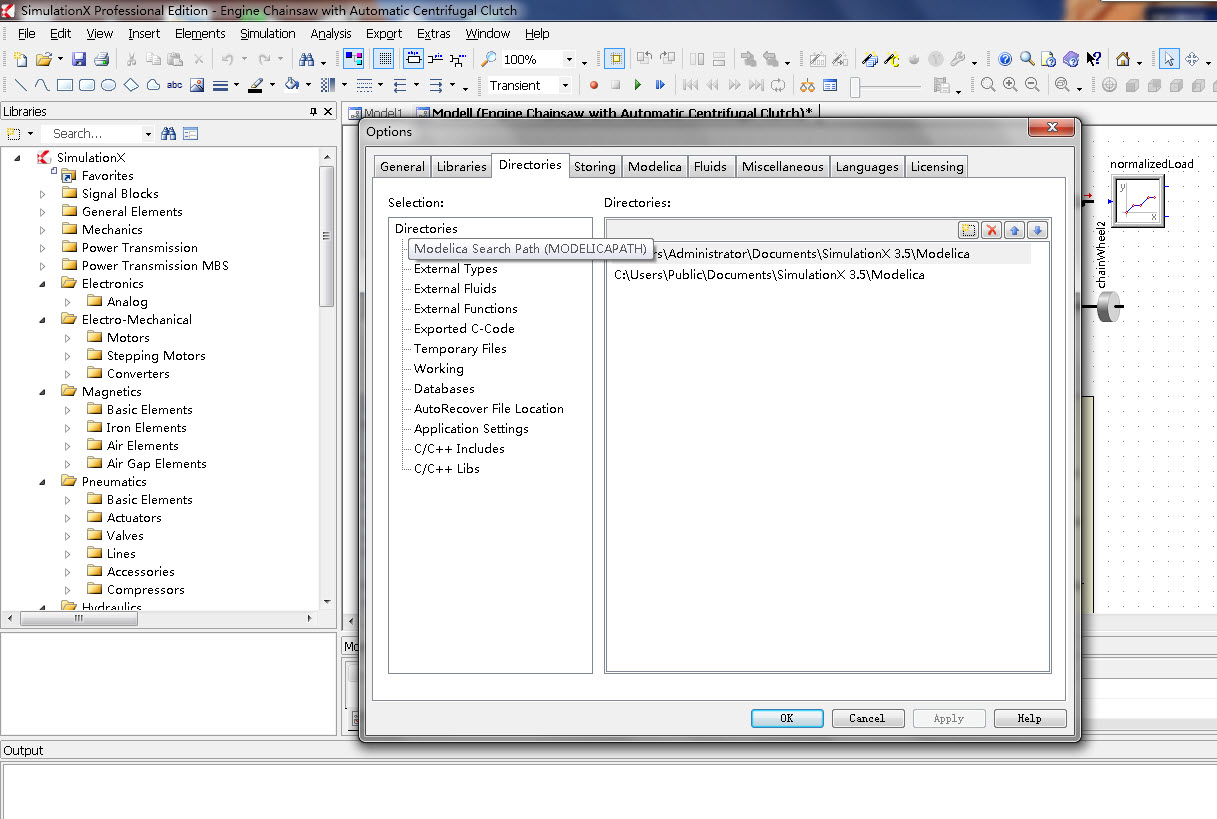The image size is (1217, 819).
Task: Switch to the Licensing tab in Options
Action: 936,167
